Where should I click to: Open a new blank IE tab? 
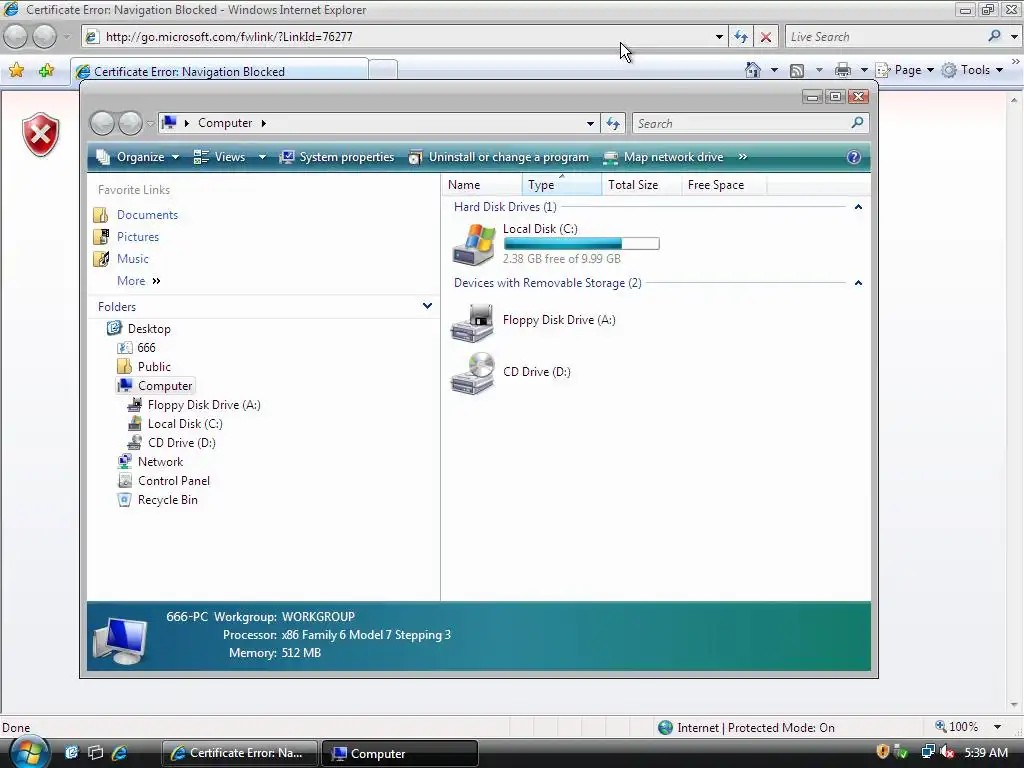tap(383, 71)
